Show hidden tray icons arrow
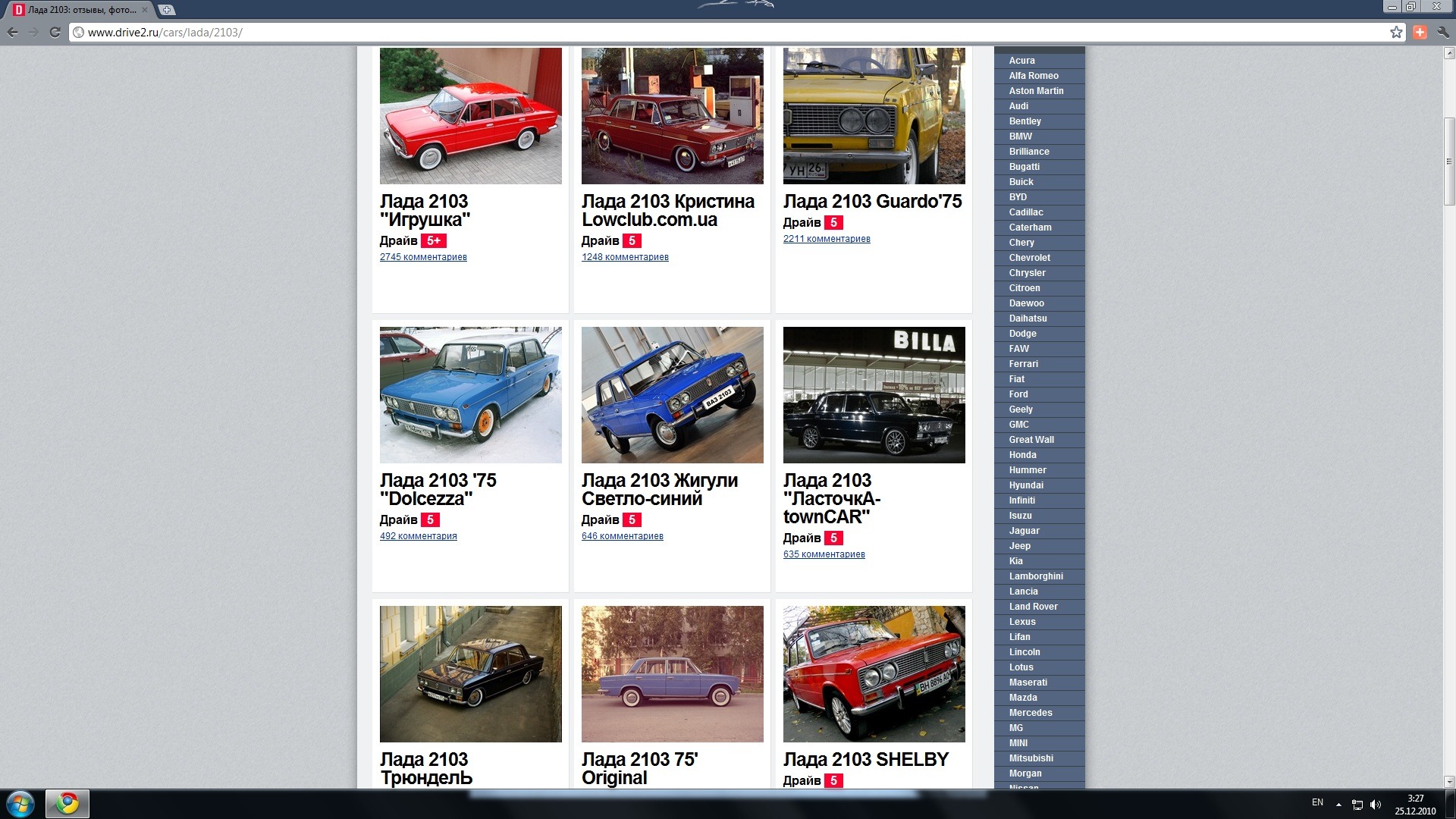The height and width of the screenshot is (819, 1456). (x=1338, y=805)
